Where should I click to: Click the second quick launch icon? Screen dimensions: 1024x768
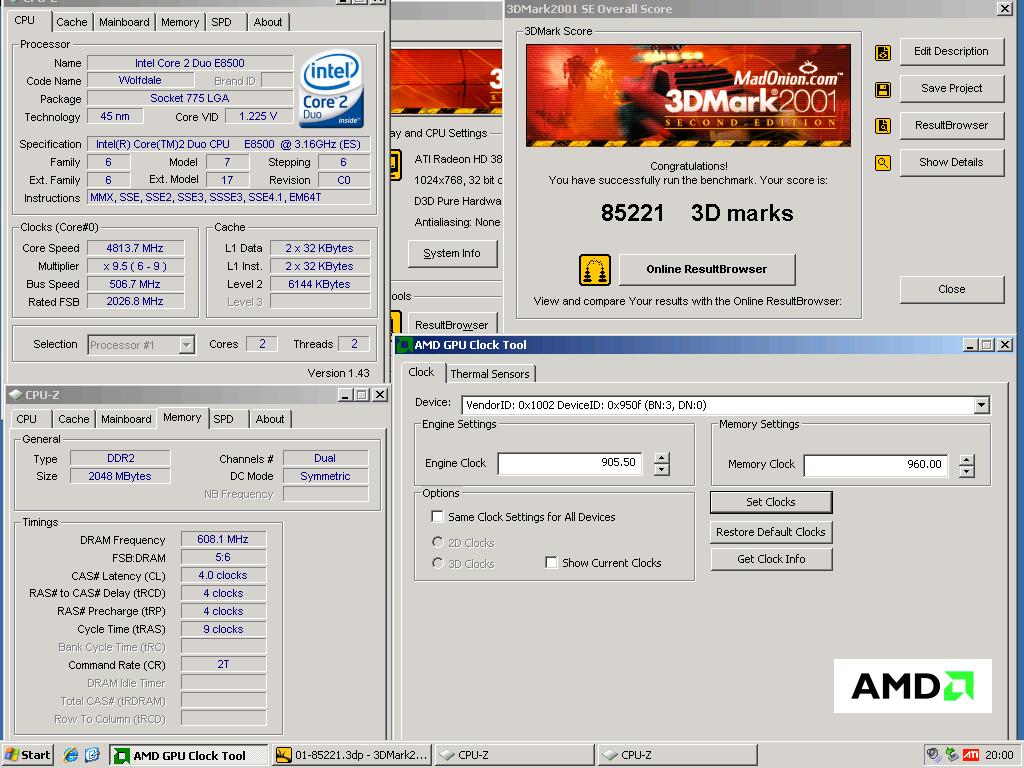point(92,755)
